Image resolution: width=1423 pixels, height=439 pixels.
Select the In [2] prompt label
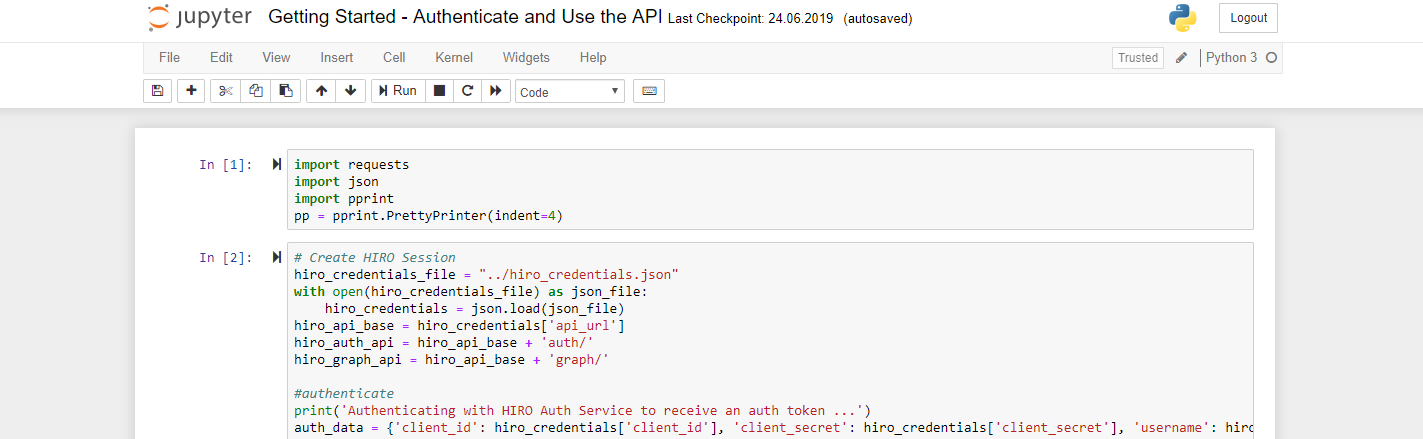pyautogui.click(x=226, y=257)
